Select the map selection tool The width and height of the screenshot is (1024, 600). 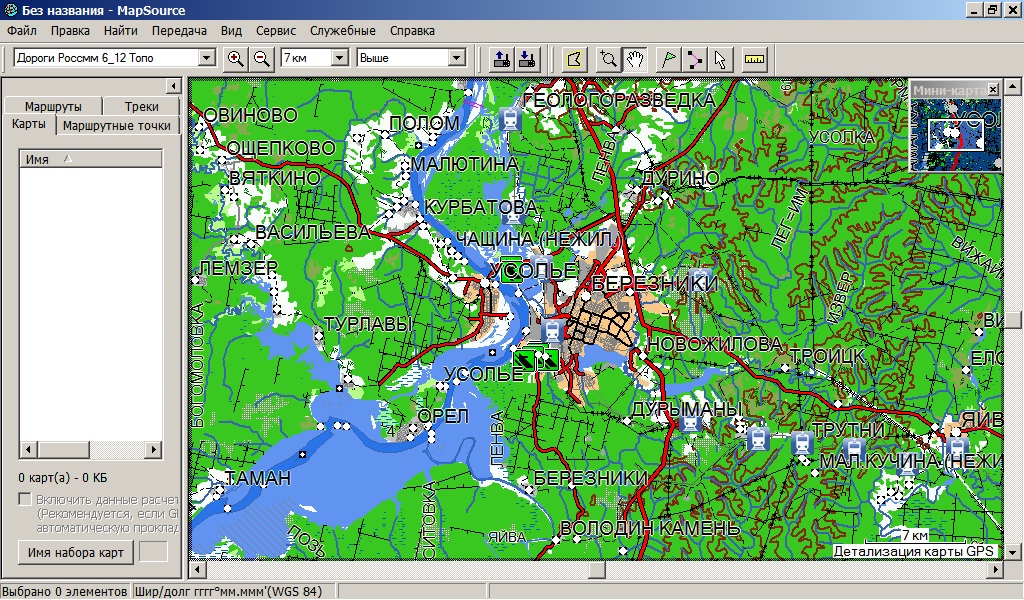click(x=573, y=58)
